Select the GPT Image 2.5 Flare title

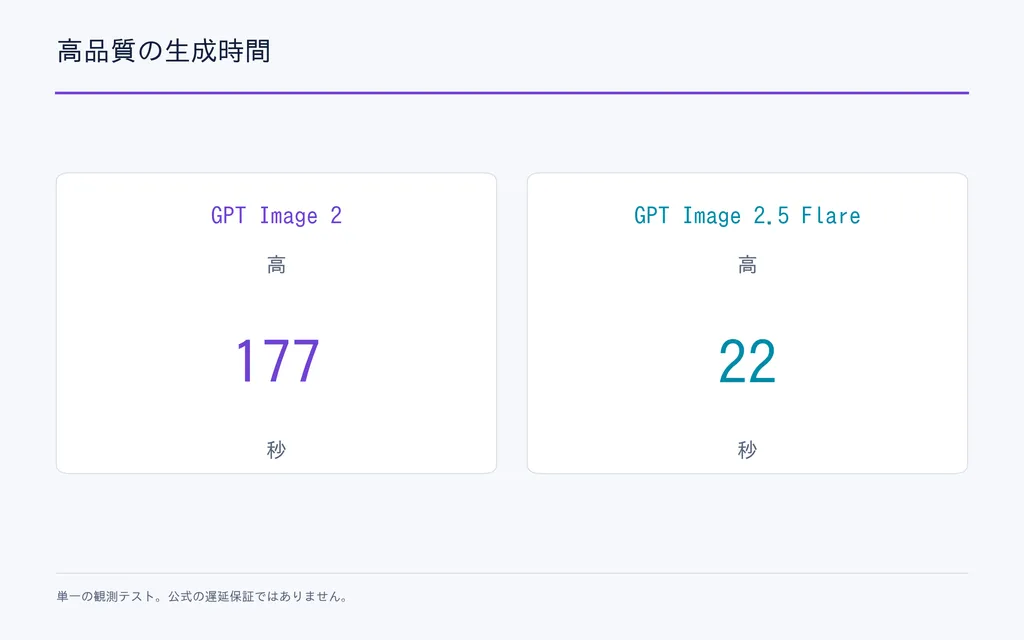point(747,216)
